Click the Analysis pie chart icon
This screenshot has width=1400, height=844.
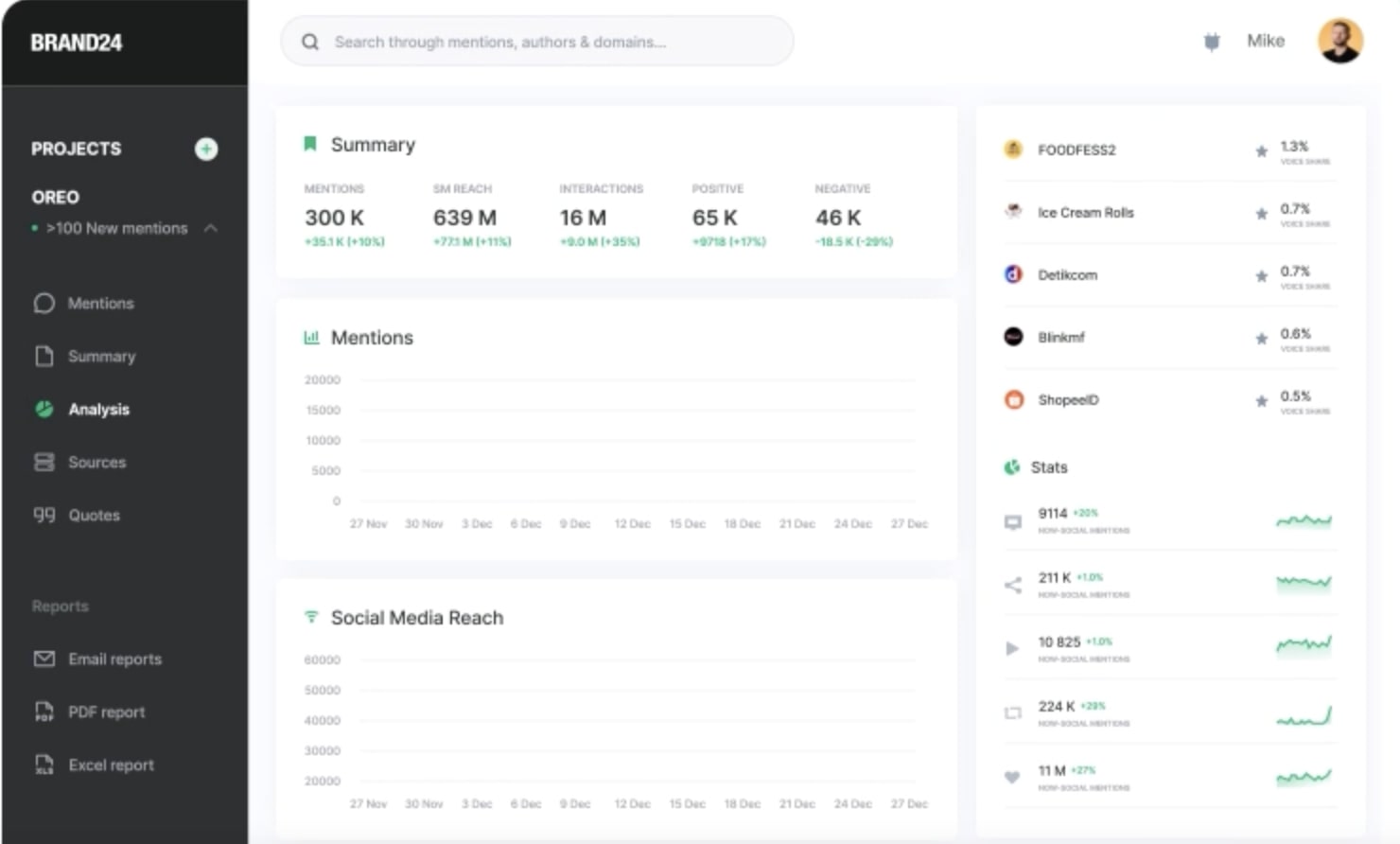tap(44, 409)
